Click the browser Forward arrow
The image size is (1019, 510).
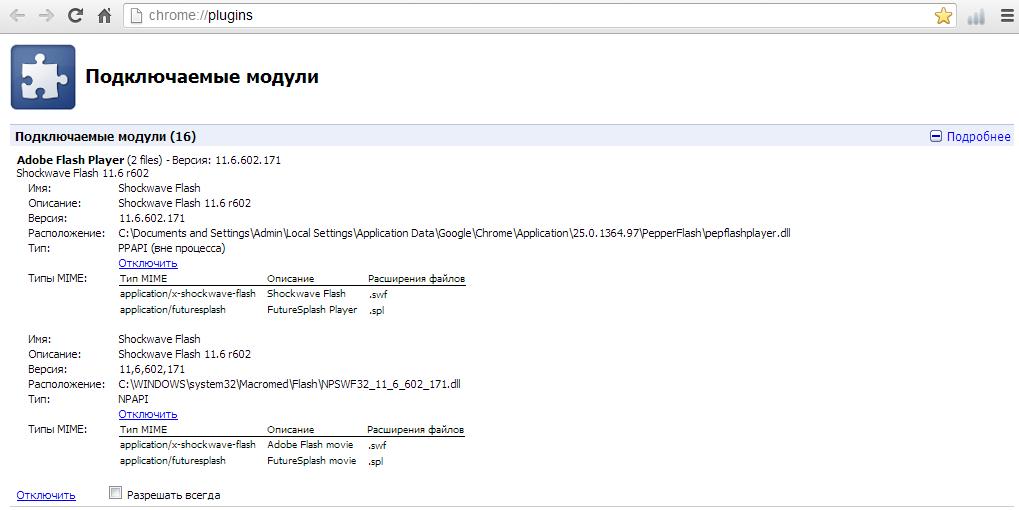(46, 16)
